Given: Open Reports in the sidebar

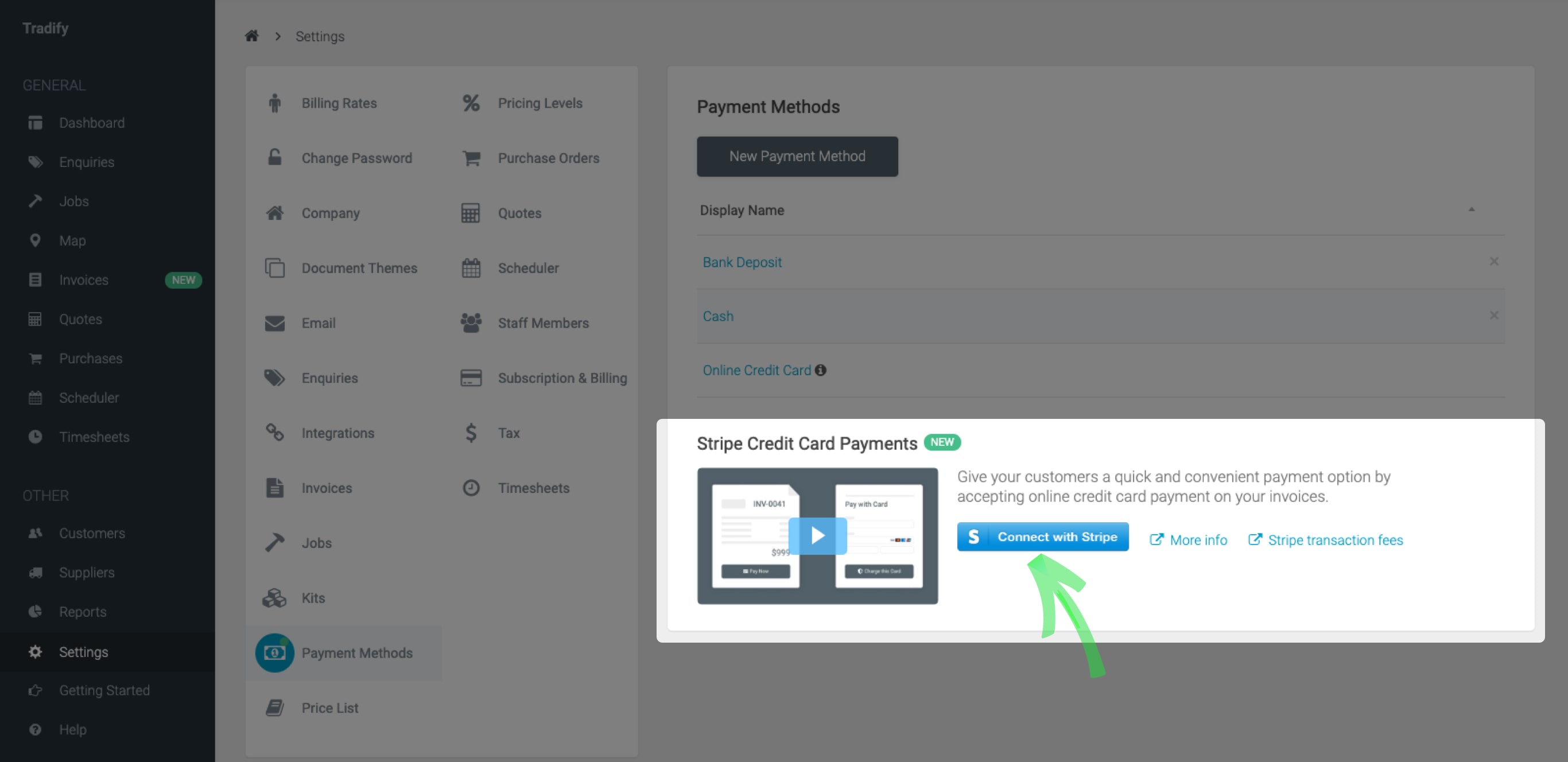Looking at the screenshot, I should click(83, 612).
